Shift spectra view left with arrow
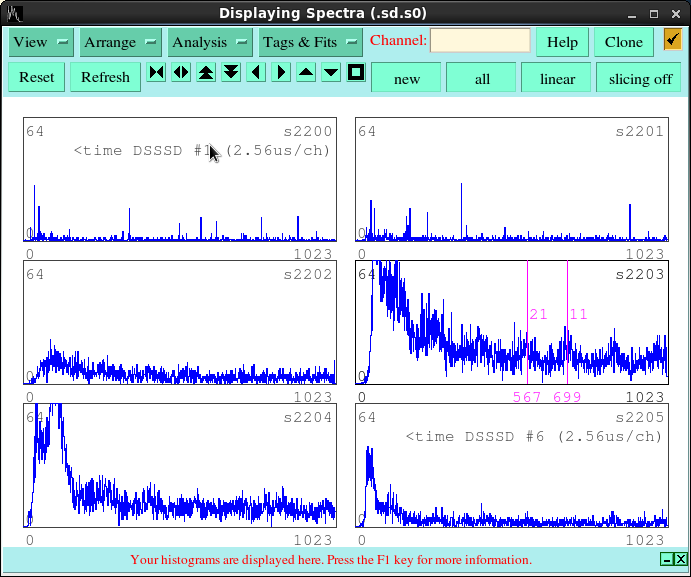The image size is (691, 577). 256,72
